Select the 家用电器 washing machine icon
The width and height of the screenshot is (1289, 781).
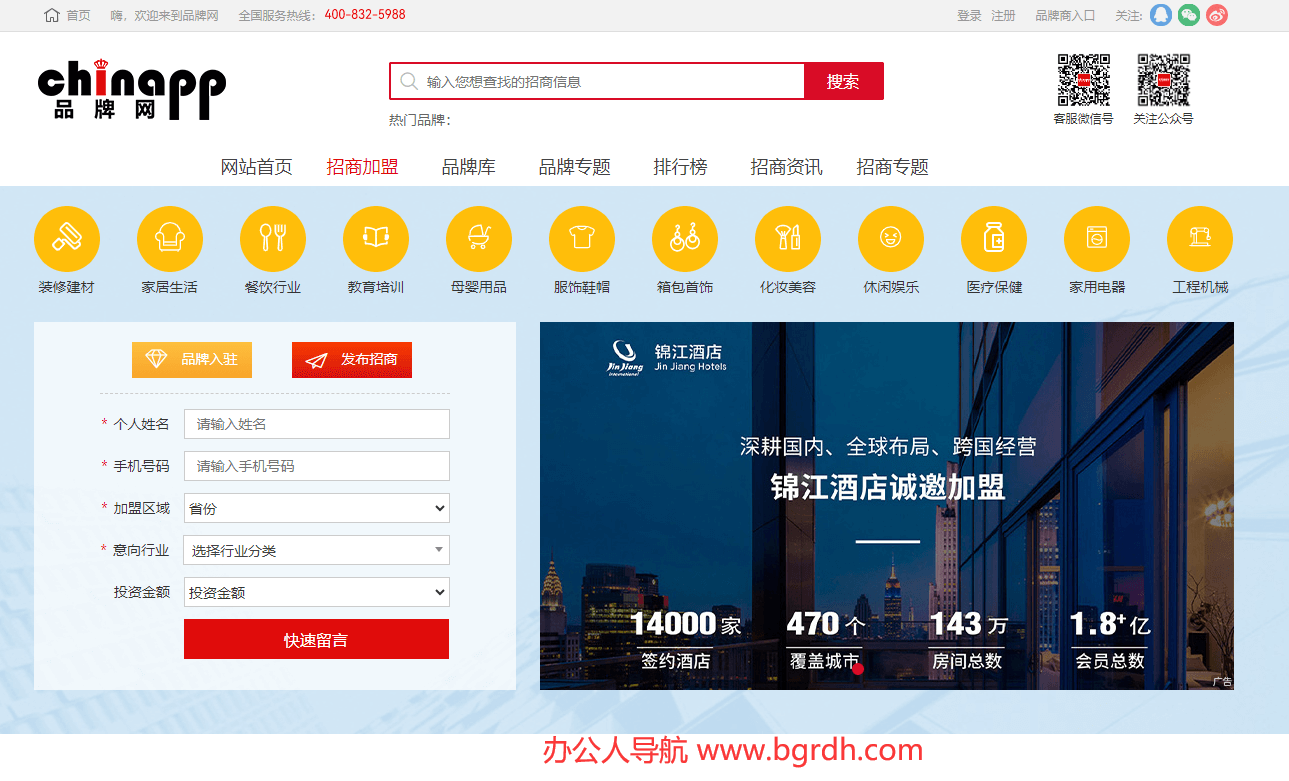click(x=1097, y=239)
